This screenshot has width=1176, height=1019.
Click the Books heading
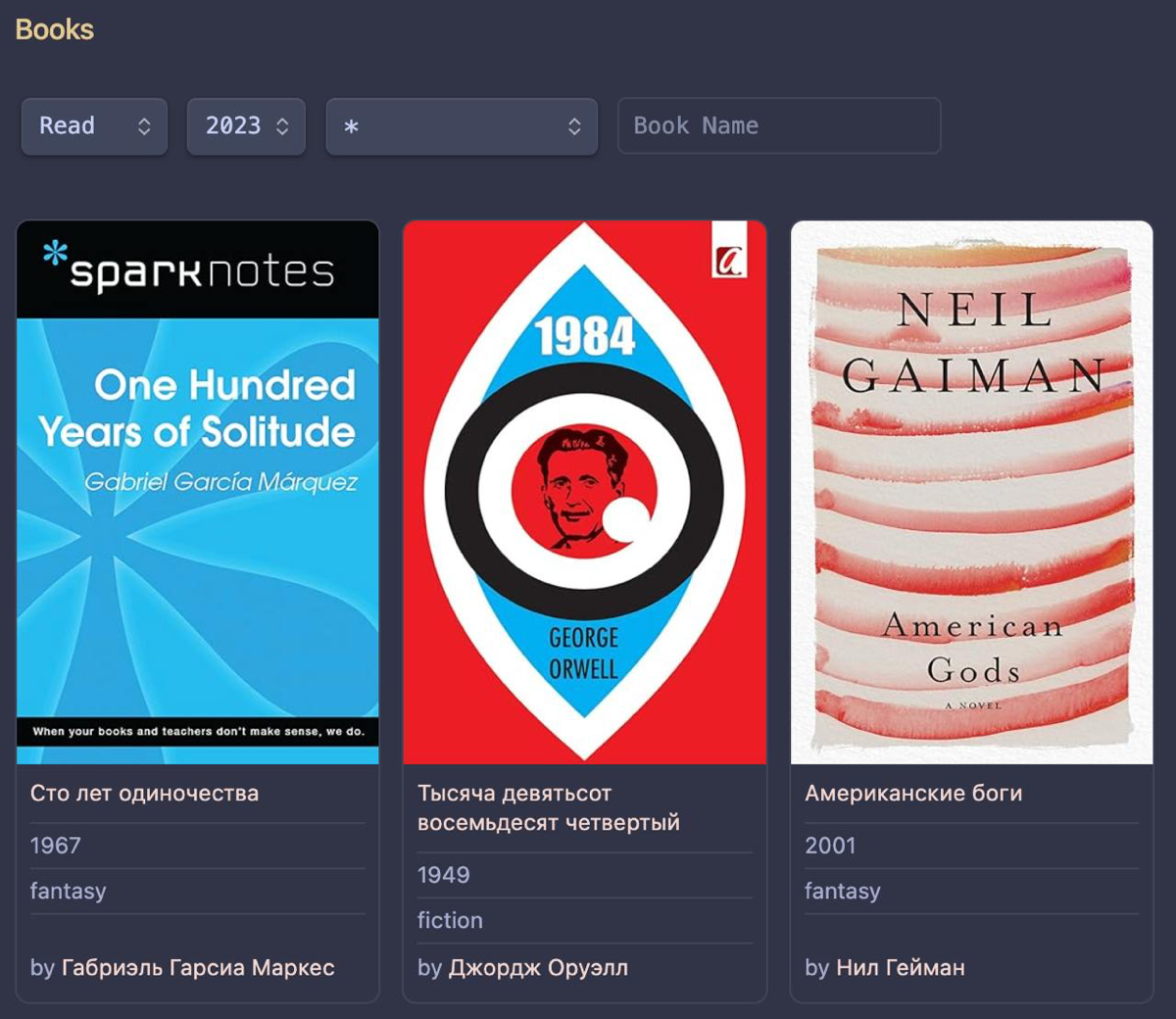tap(55, 29)
